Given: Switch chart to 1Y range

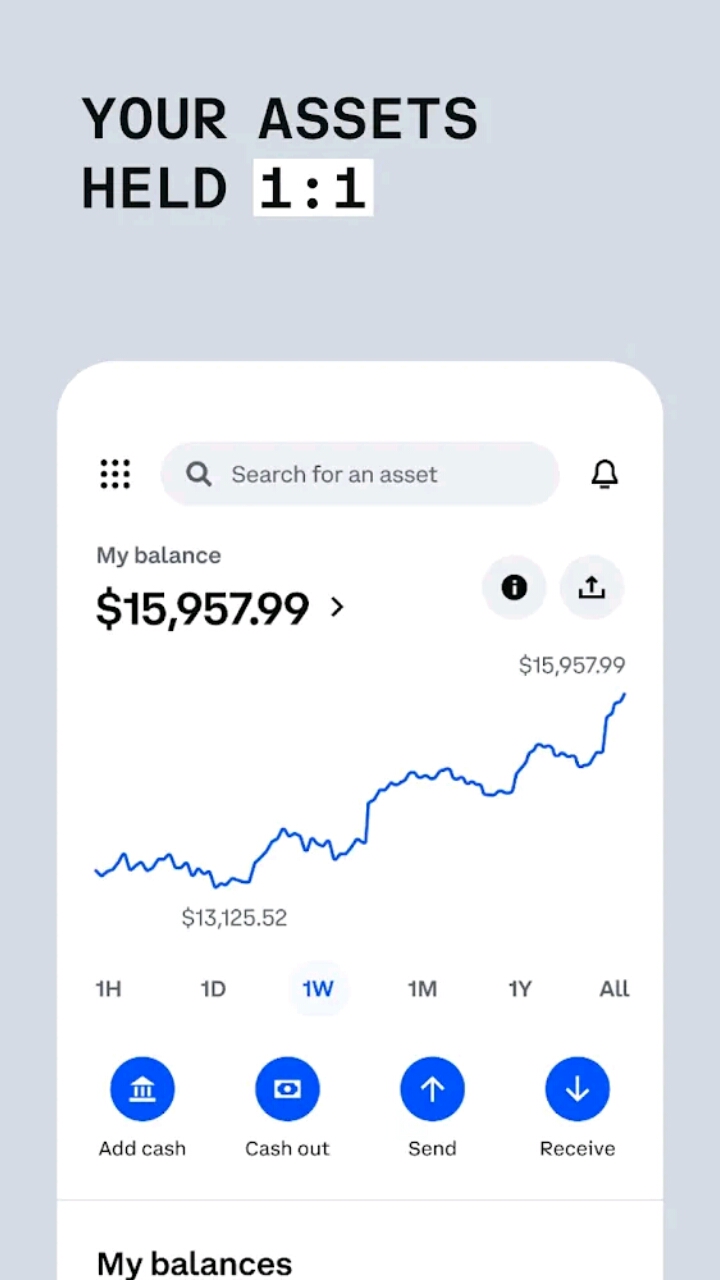Looking at the screenshot, I should tap(520, 989).
